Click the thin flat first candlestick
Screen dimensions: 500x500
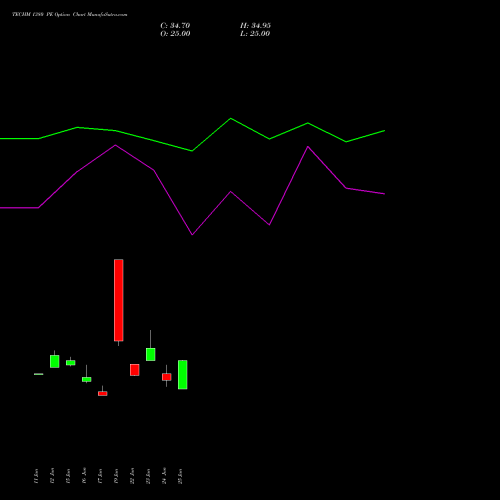click(39, 374)
